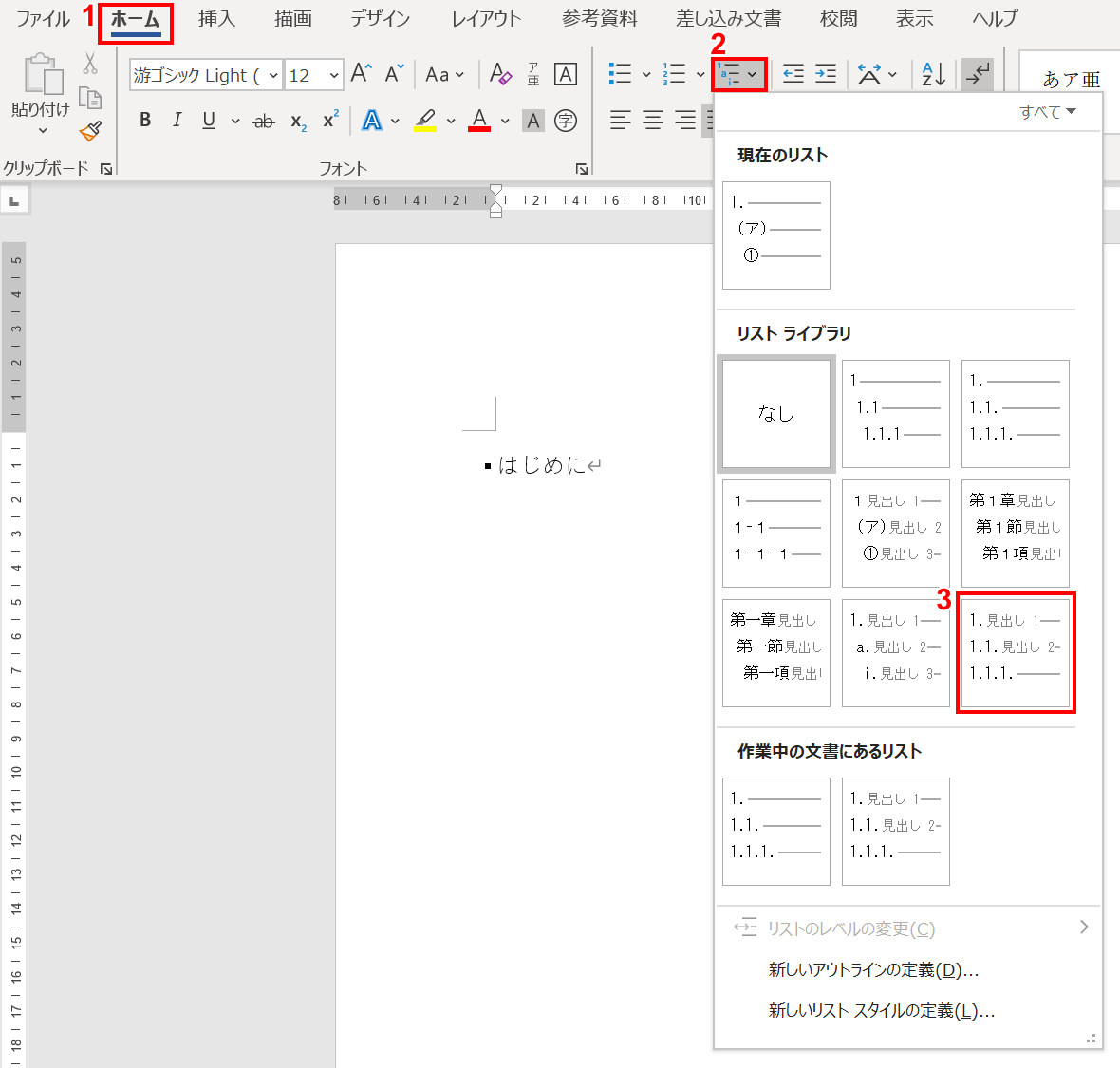
Task: Select the なし list option
Action: 776,414
